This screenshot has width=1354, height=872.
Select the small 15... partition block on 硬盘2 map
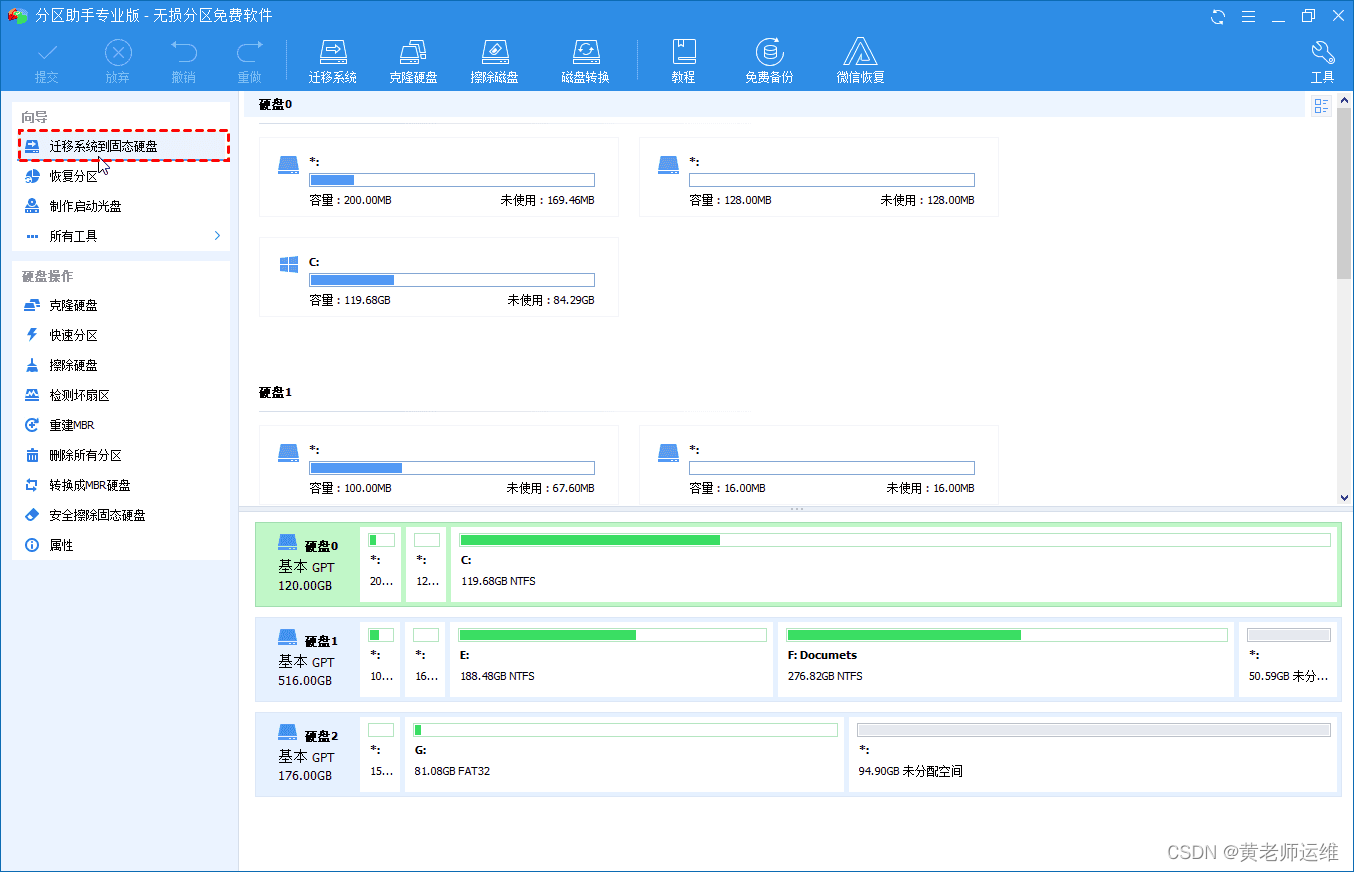point(381,755)
